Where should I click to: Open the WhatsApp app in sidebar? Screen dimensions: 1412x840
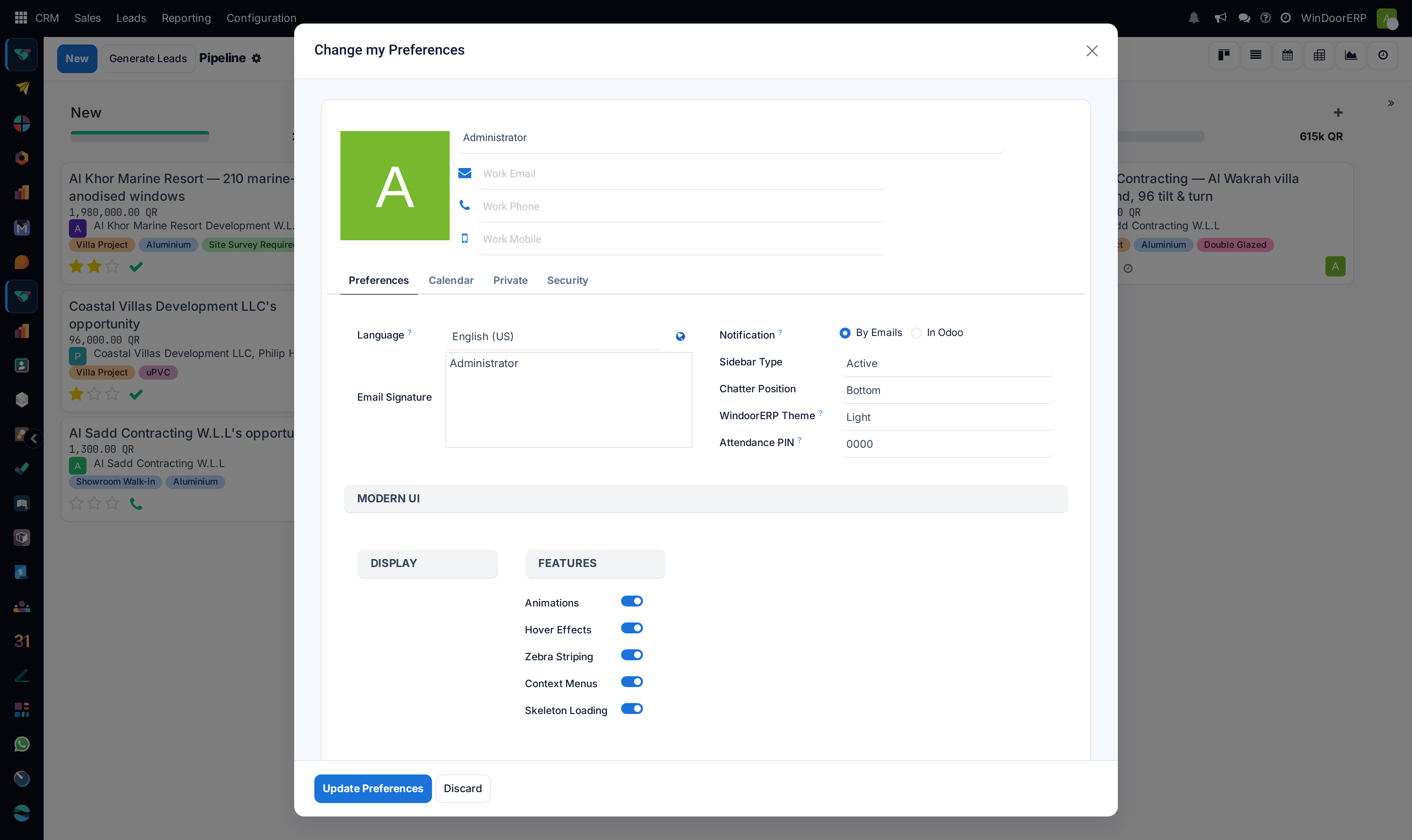coord(21,744)
